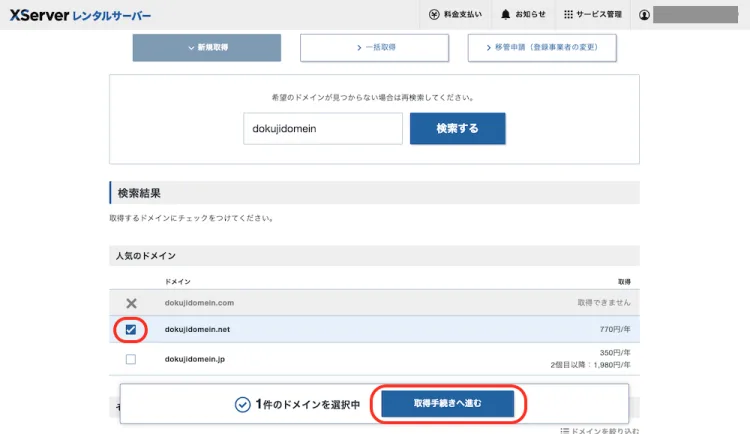Click the bell icon beside お知らせ
This screenshot has height=434, width=750.
[505, 14]
